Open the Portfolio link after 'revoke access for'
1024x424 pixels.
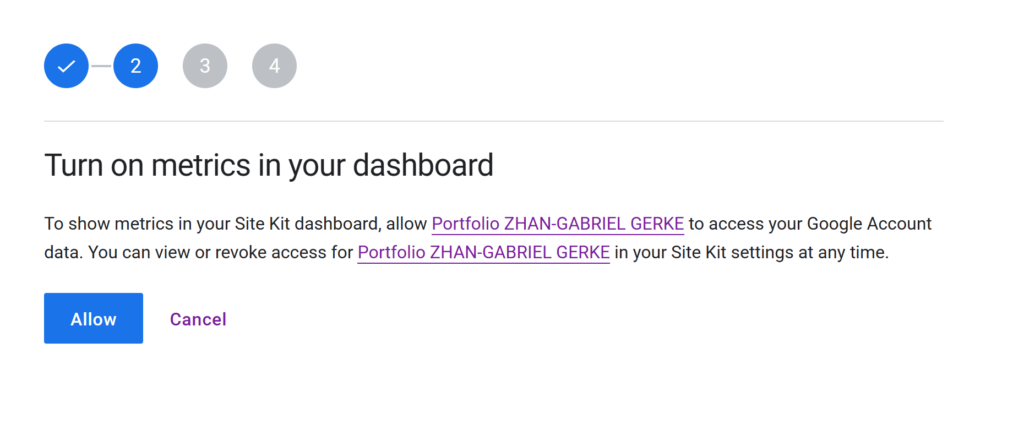pos(483,253)
